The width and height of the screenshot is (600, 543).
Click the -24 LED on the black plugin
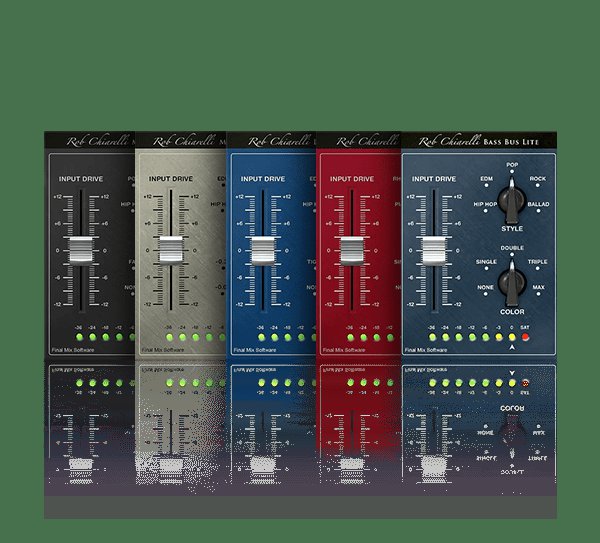click(92, 337)
